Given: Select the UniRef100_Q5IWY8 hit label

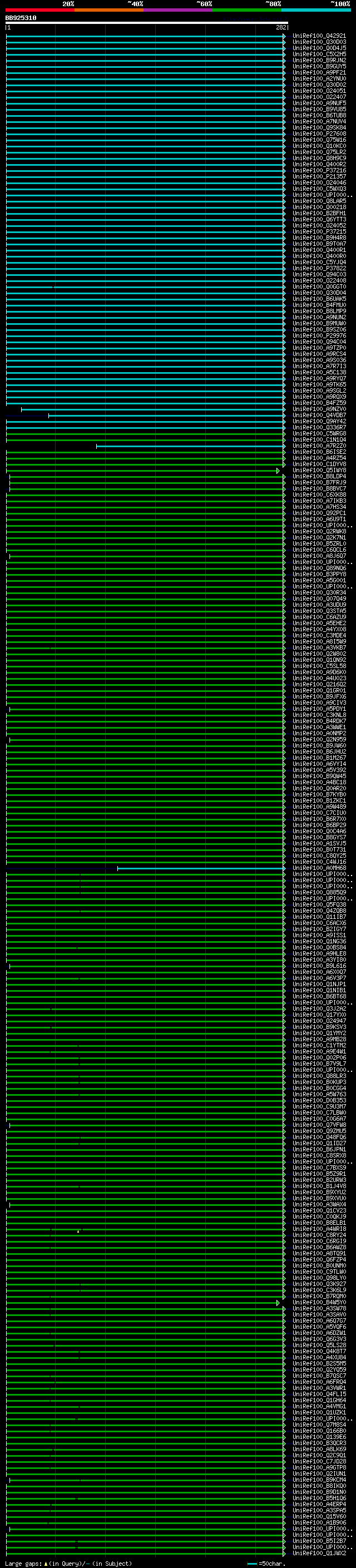Looking at the screenshot, I should (319, 470).
